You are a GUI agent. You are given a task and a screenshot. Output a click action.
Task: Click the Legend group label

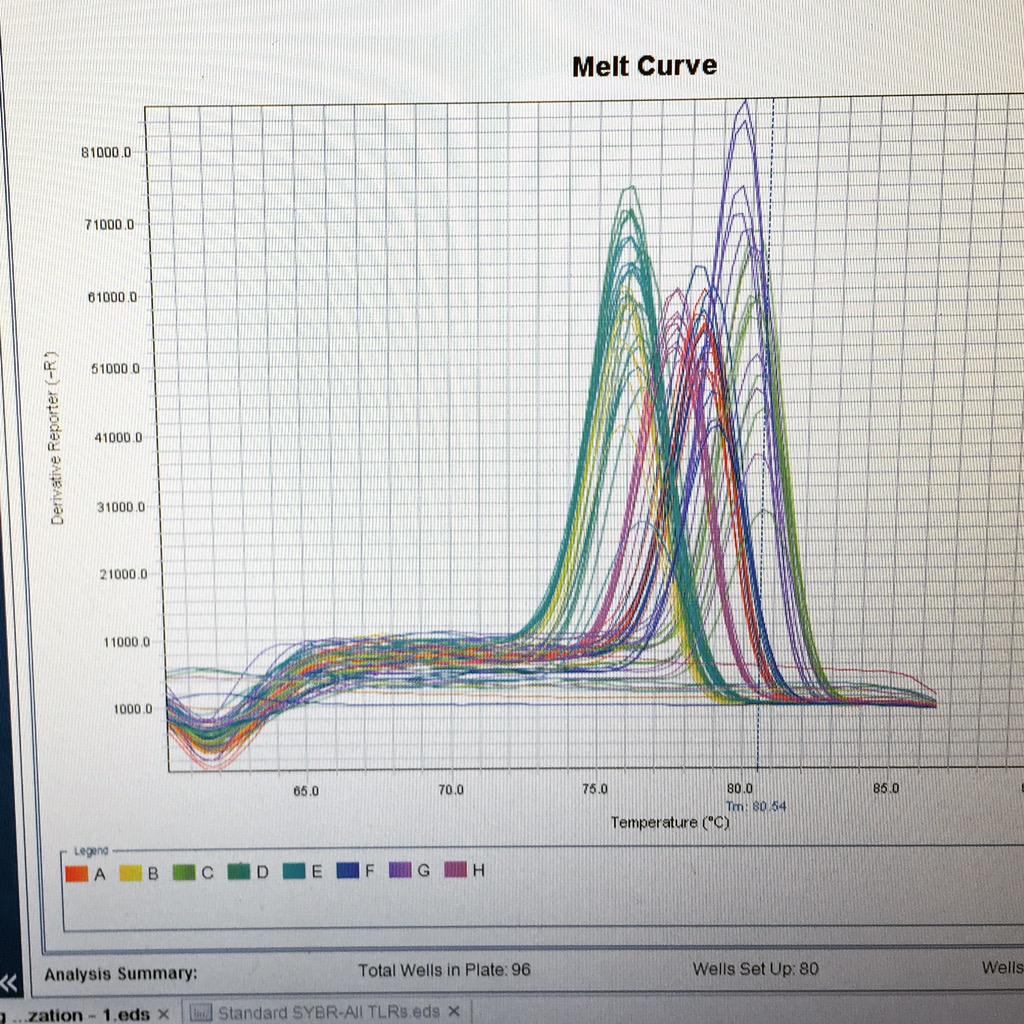pos(91,851)
